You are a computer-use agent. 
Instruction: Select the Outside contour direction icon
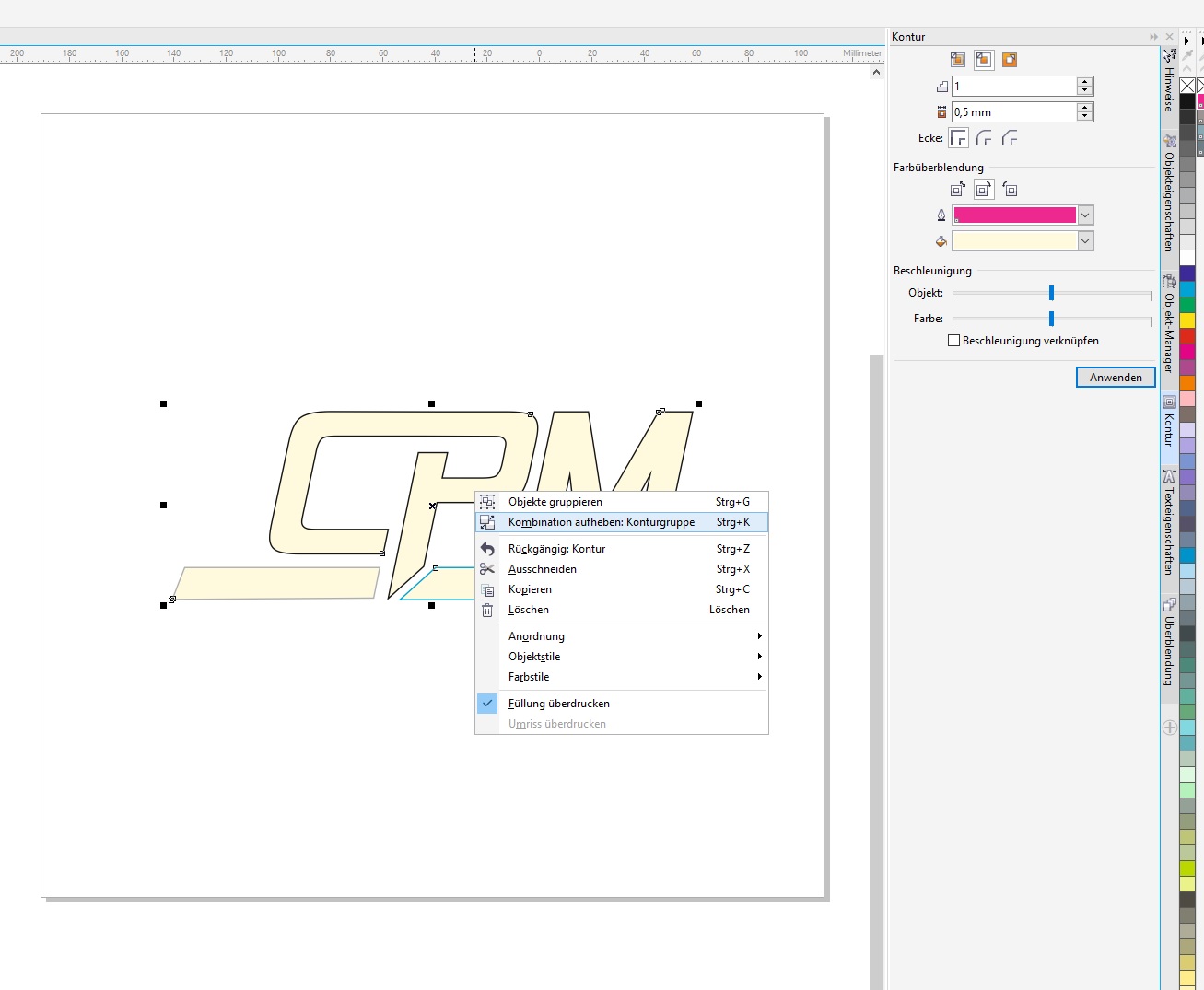pyautogui.click(x=1010, y=60)
